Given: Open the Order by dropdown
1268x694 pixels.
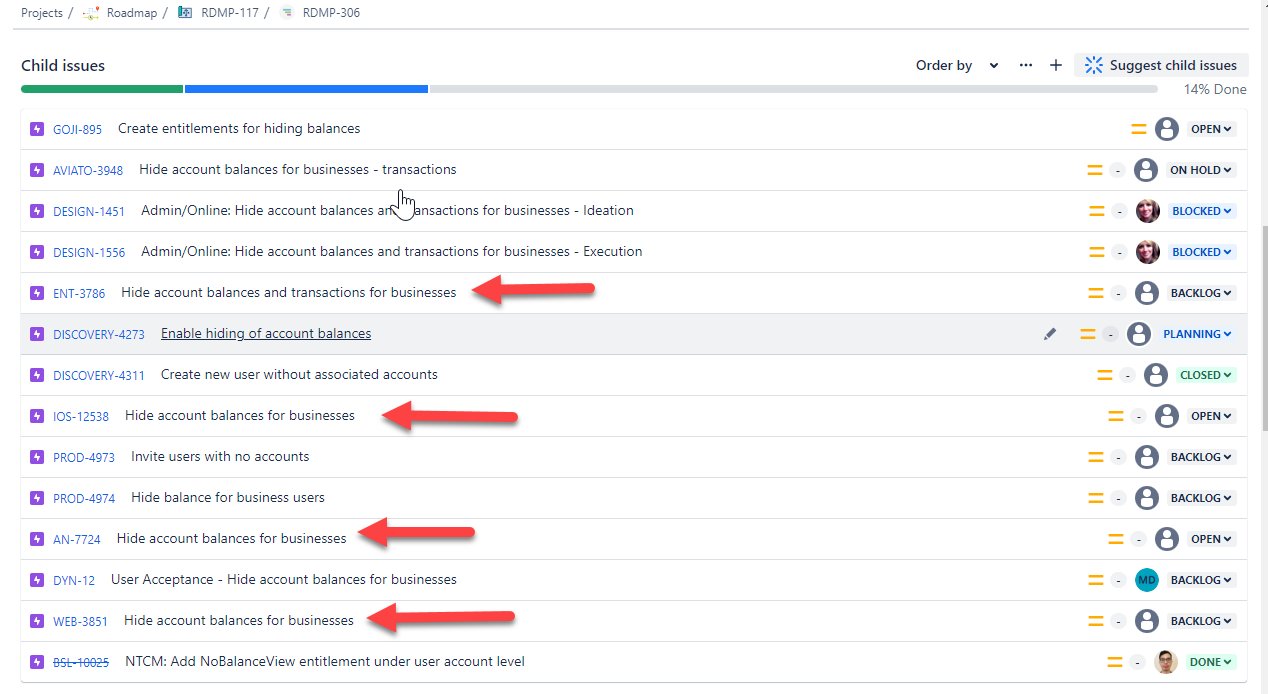Looking at the screenshot, I should [956, 65].
